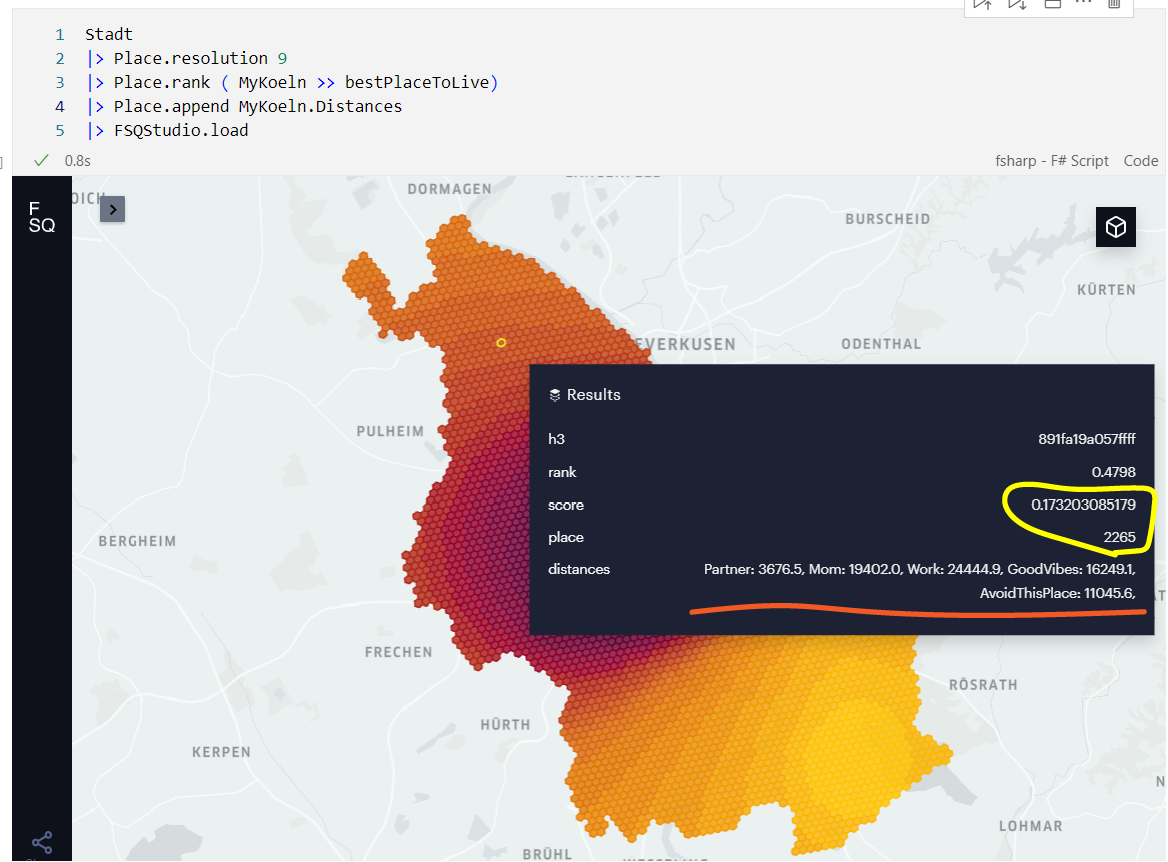The width and height of the screenshot is (1168, 862).
Task: Click the 'BRÜHL' map label
Action: pos(547,854)
